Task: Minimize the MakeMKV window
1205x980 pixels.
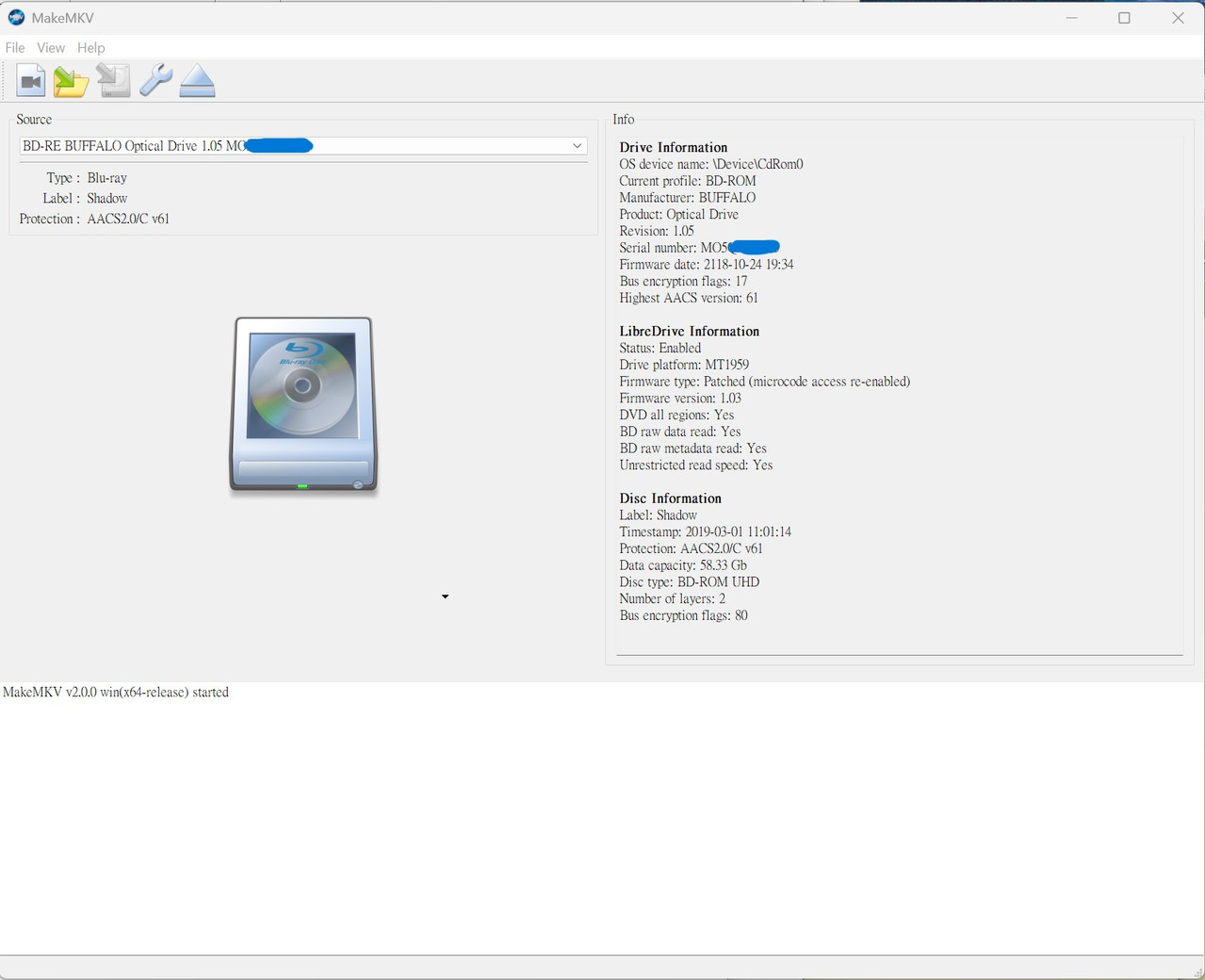Action: tap(1071, 18)
